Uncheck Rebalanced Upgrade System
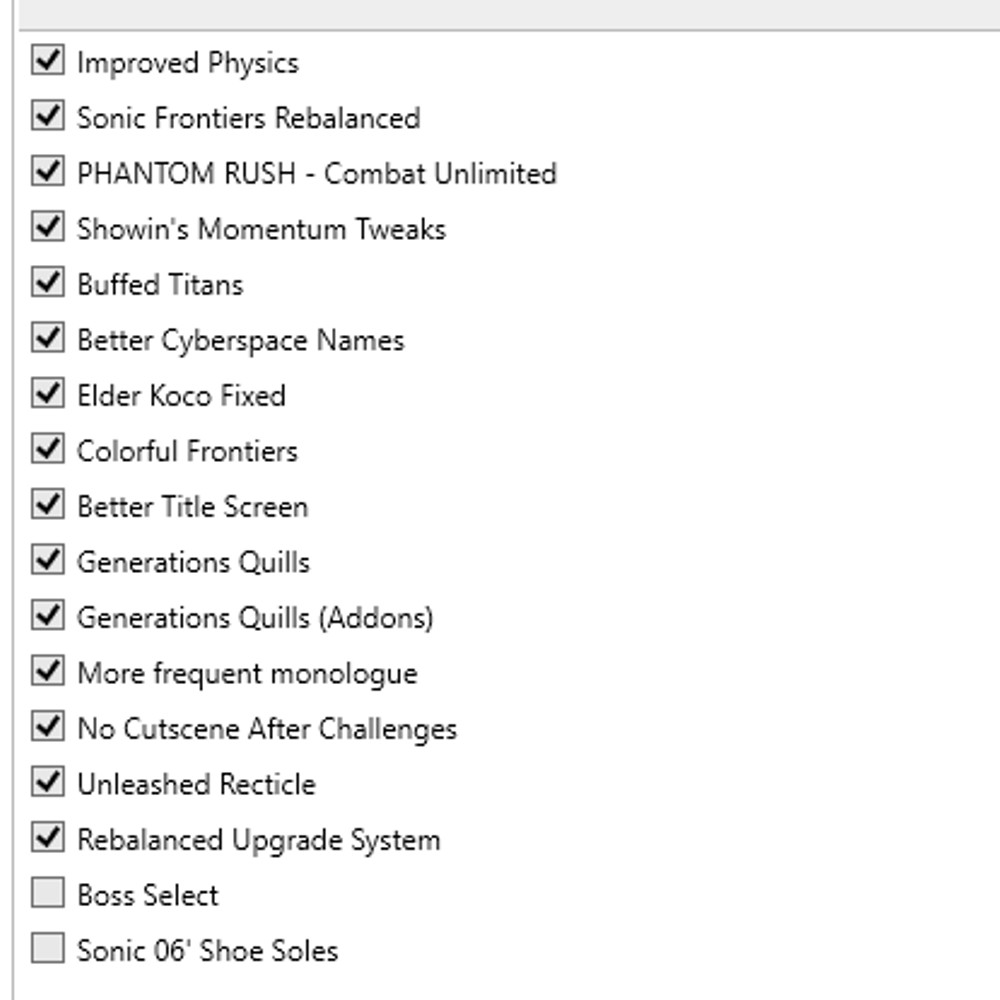 point(46,840)
